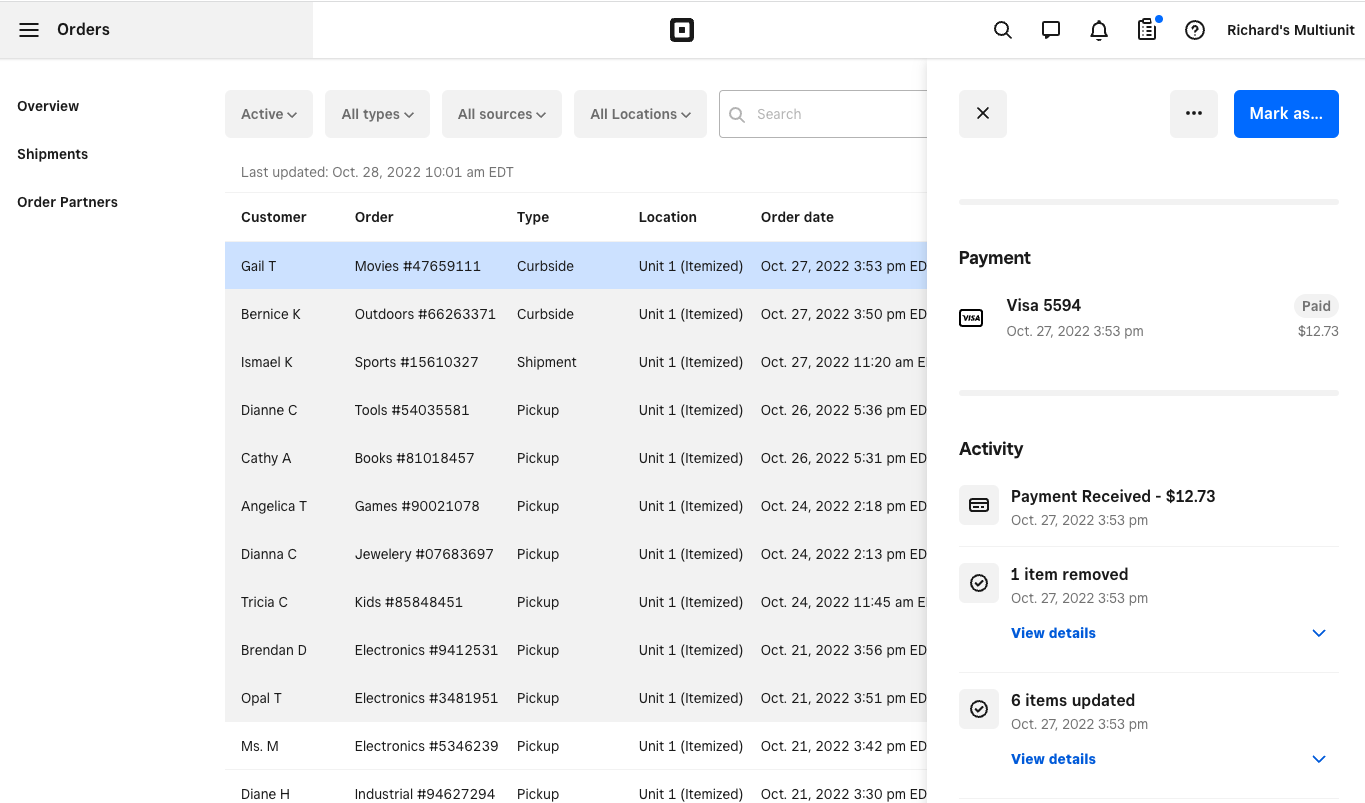Open the Active status filter
This screenshot has width=1365, height=803.
(x=268, y=113)
